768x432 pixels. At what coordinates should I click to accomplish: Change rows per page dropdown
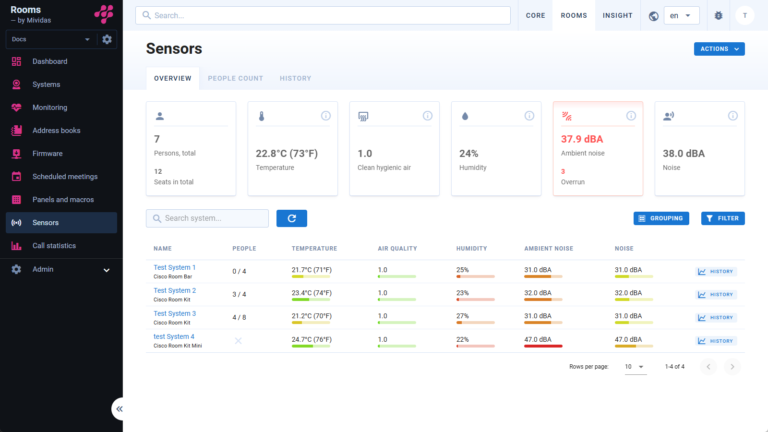click(635, 367)
